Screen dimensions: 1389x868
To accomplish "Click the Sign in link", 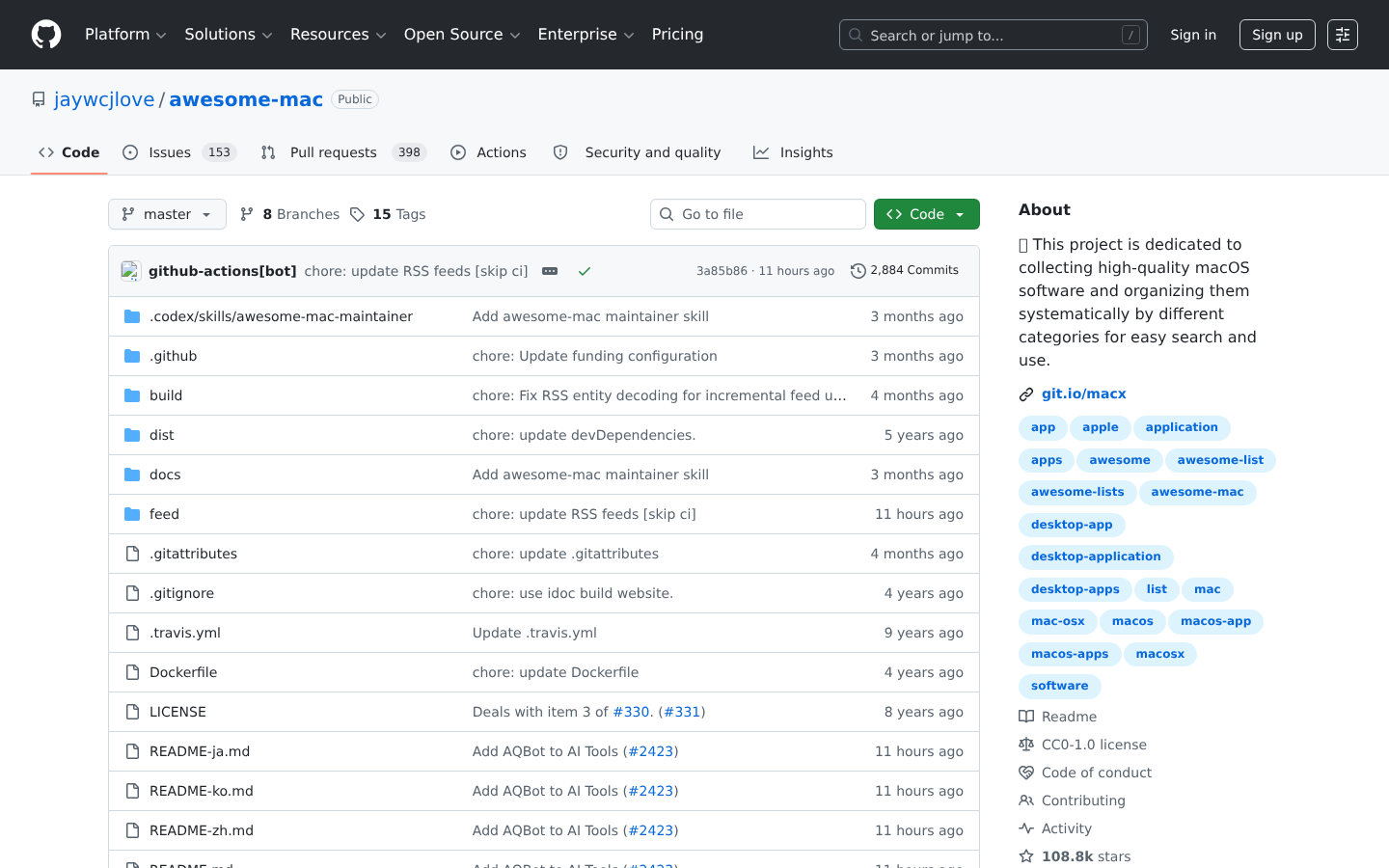I will 1193,35.
